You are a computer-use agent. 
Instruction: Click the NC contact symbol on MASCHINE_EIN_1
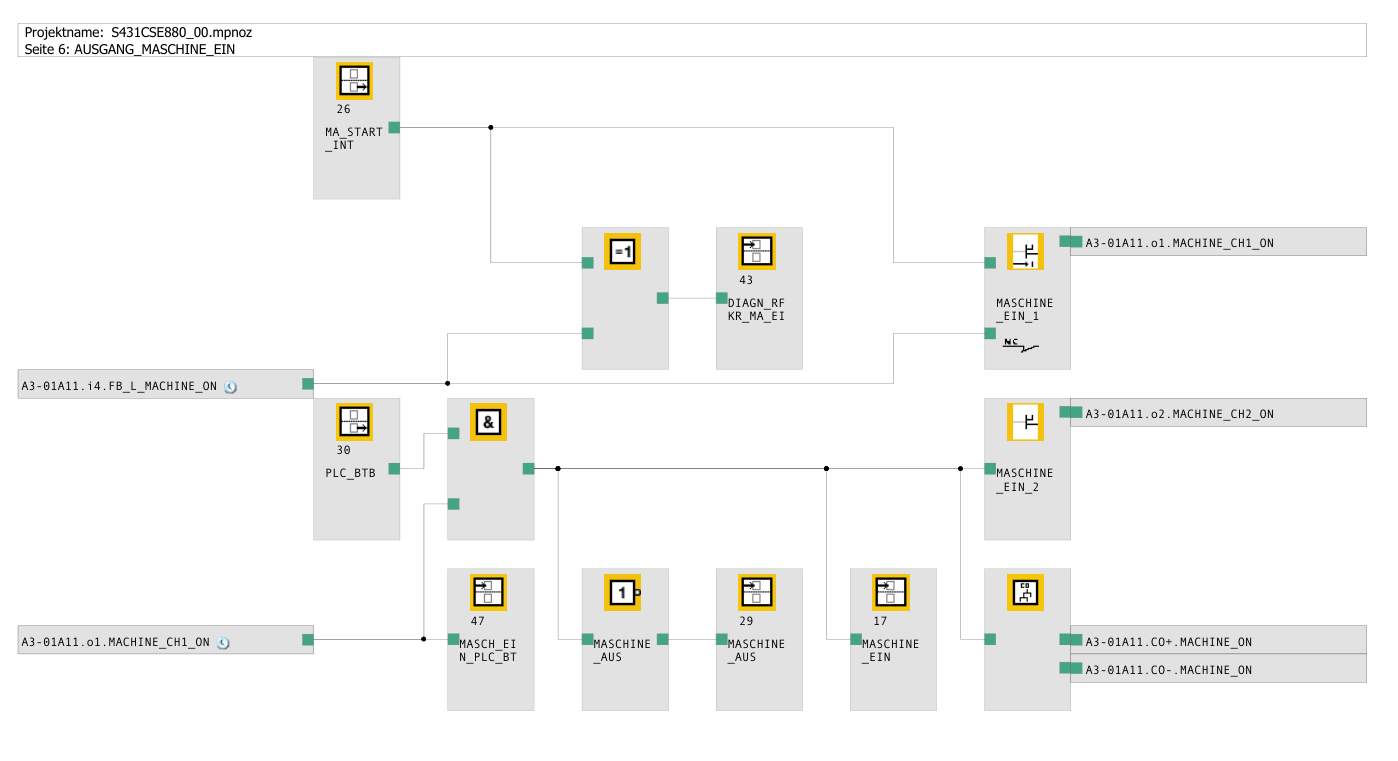1020,346
